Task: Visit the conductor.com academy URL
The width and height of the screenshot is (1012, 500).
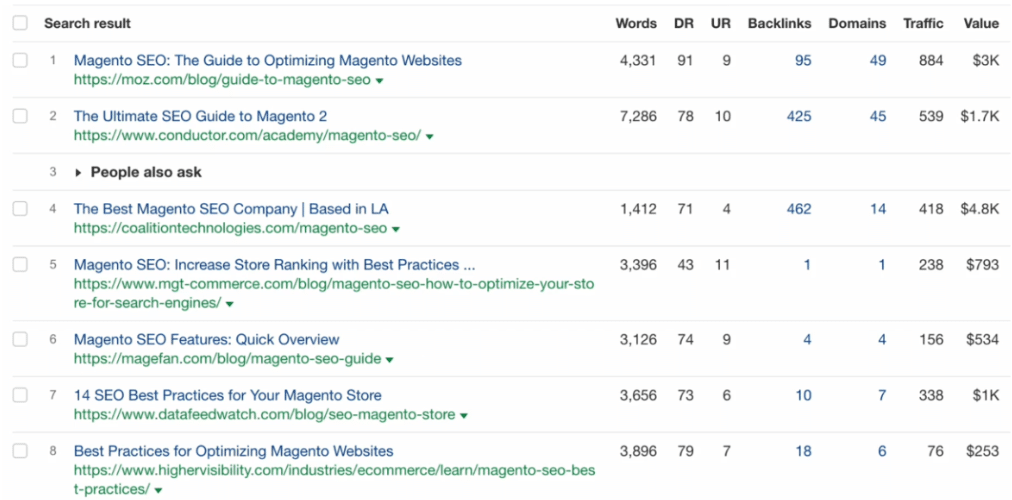Action: coord(247,136)
